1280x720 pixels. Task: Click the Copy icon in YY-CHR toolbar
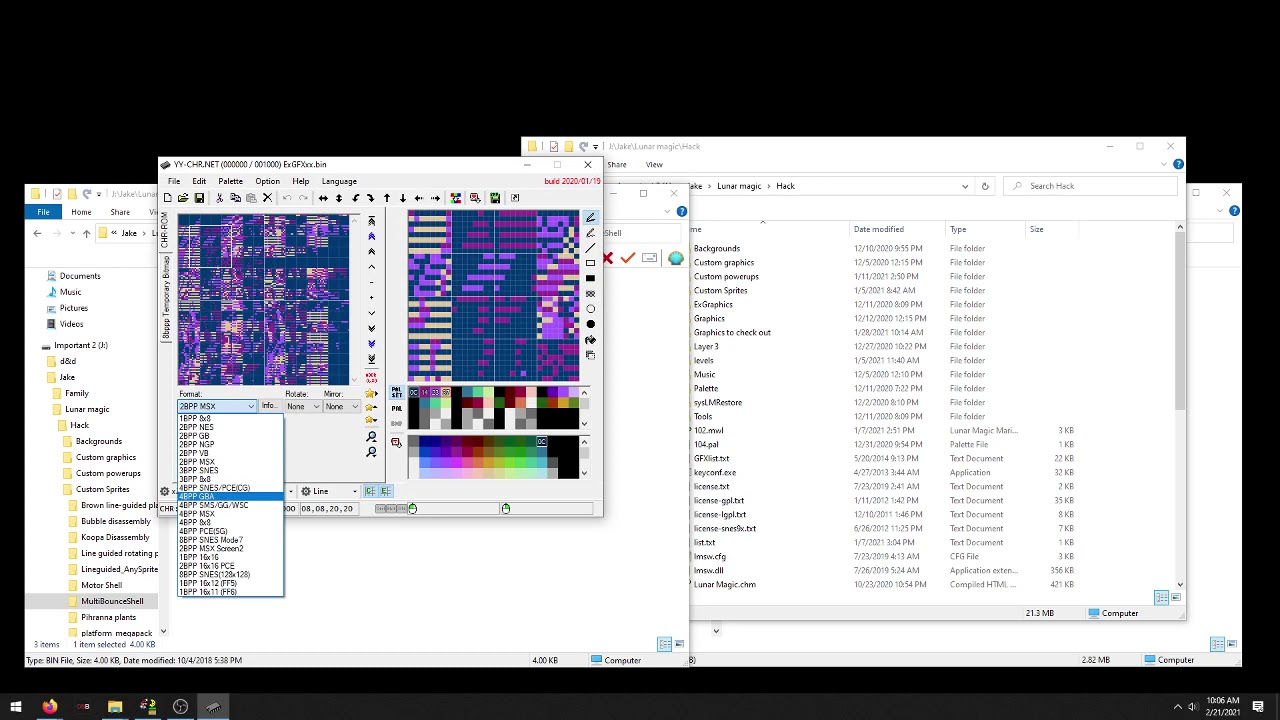[x=235, y=198]
